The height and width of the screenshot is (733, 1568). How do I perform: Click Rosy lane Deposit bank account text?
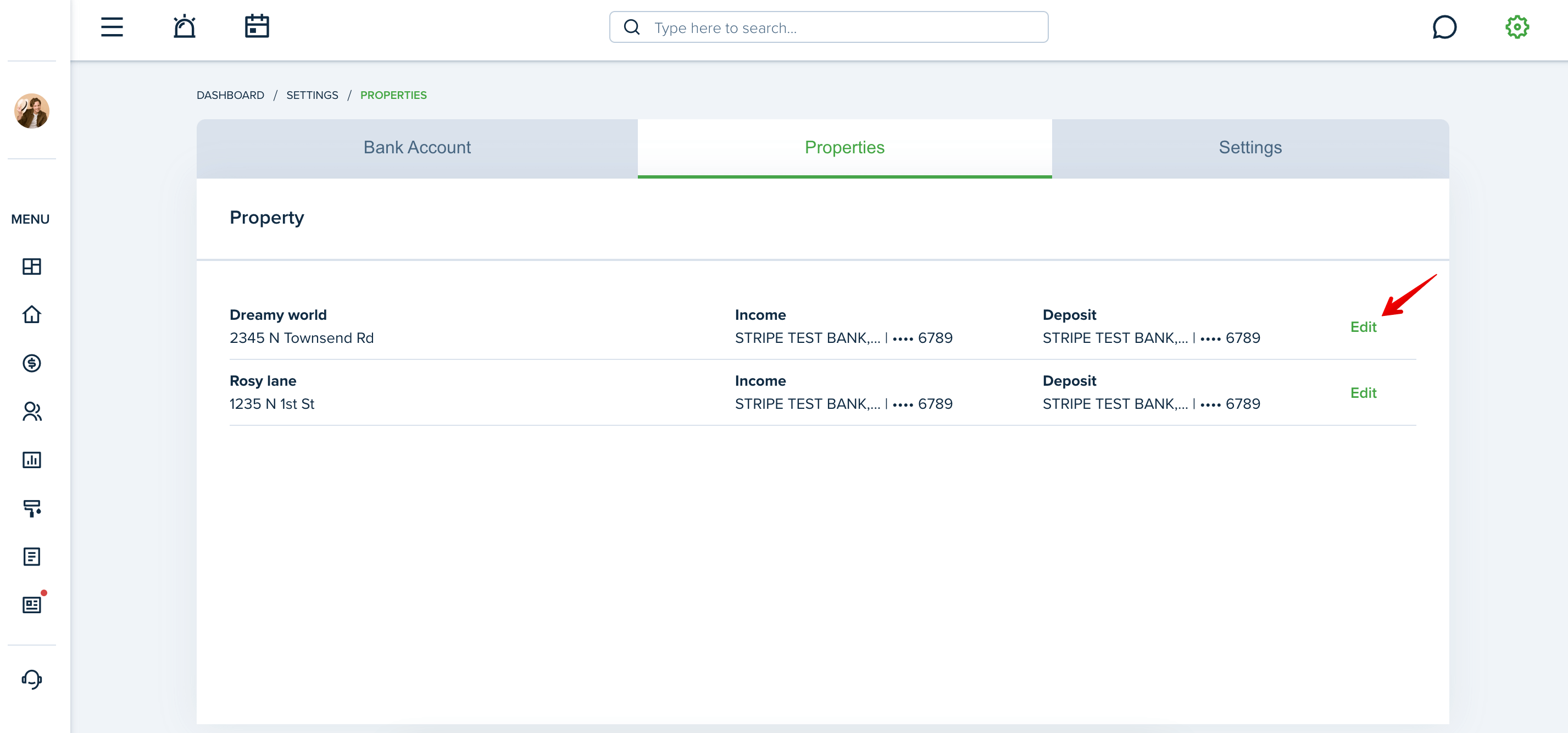(x=1151, y=404)
